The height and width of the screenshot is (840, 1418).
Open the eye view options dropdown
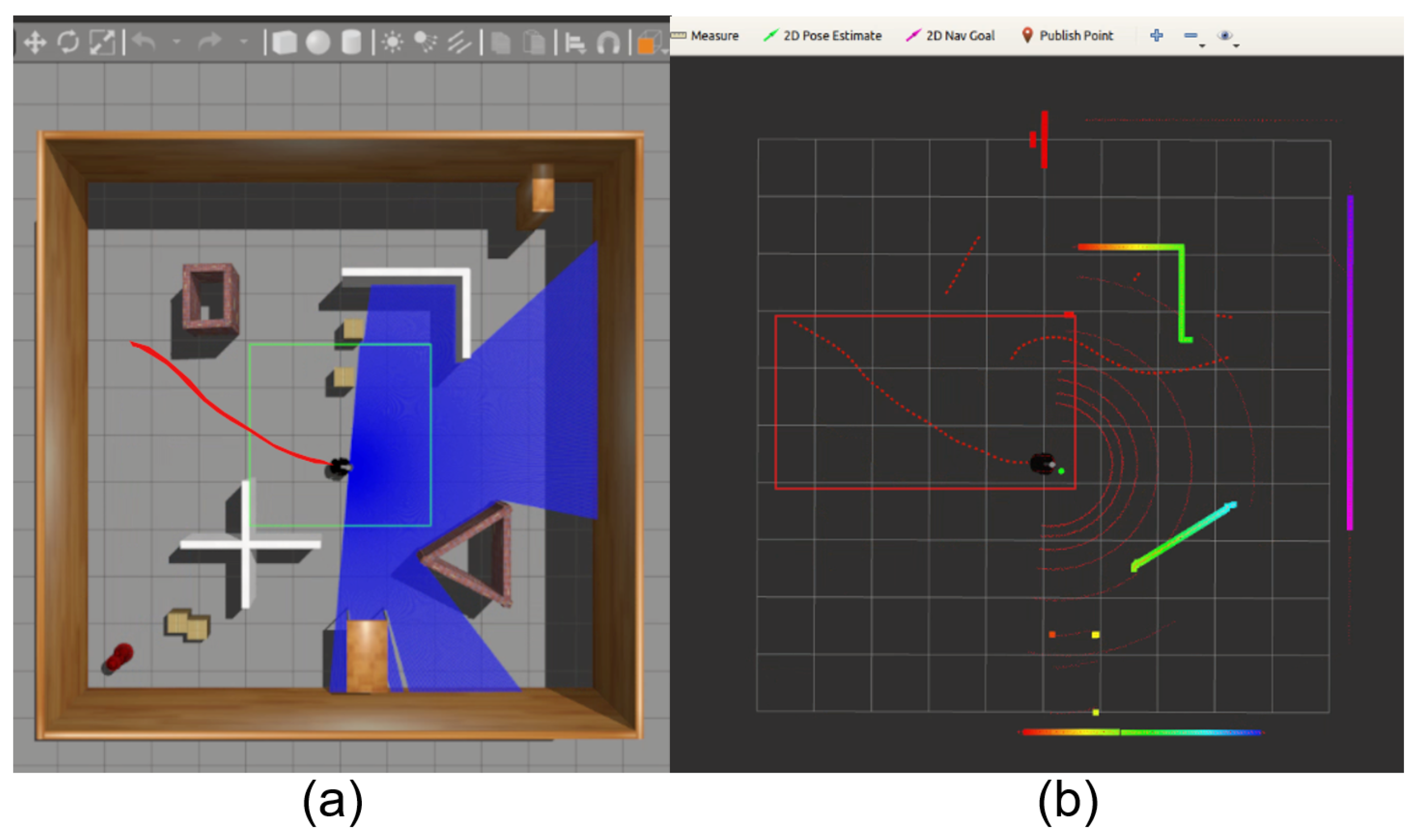click(x=1227, y=37)
